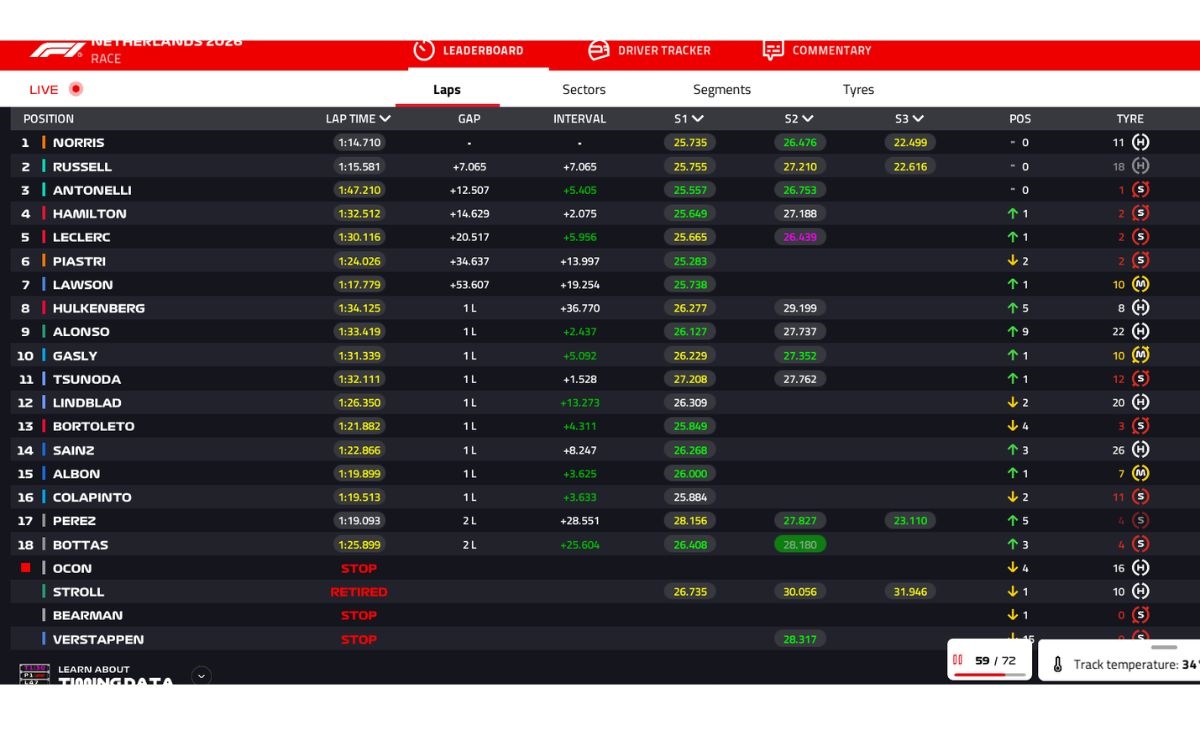Select driver VERSTAPPEN row
This screenshot has width=1200, height=729.
click(605, 639)
